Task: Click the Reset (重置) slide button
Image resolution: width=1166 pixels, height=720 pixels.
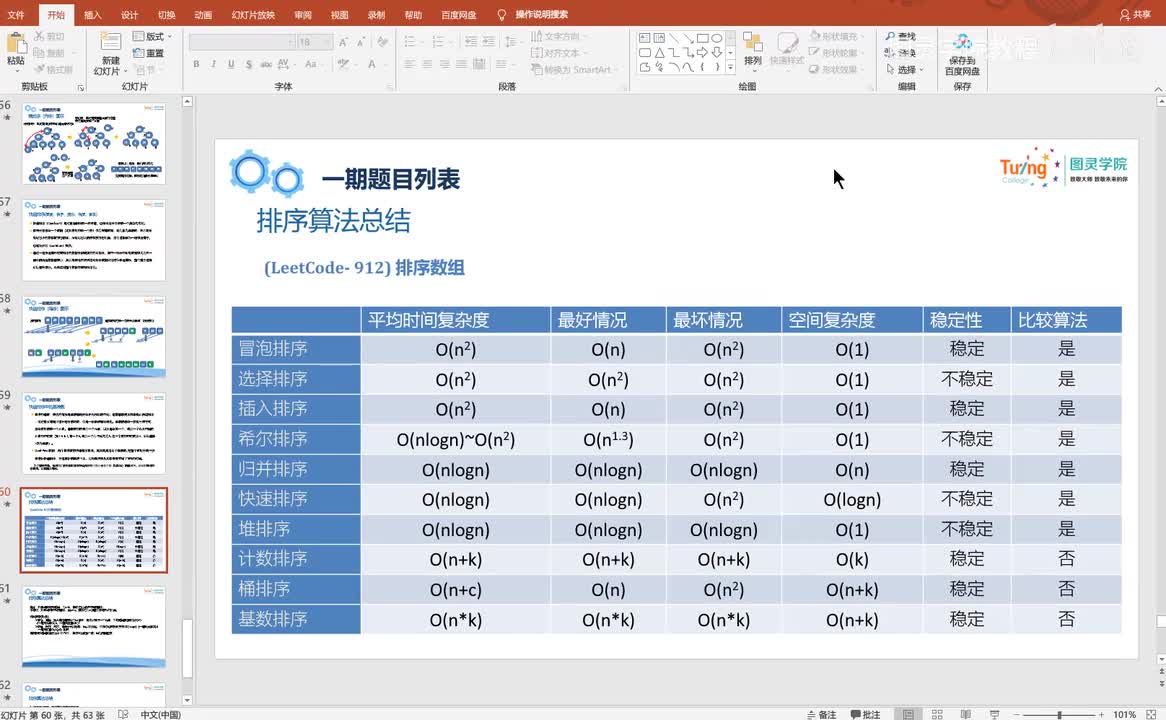Action: (149, 53)
